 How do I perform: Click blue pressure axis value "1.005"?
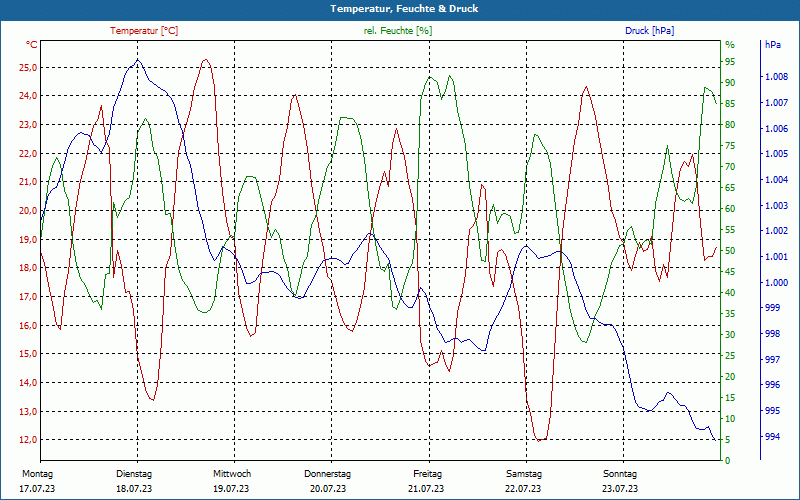(x=777, y=154)
